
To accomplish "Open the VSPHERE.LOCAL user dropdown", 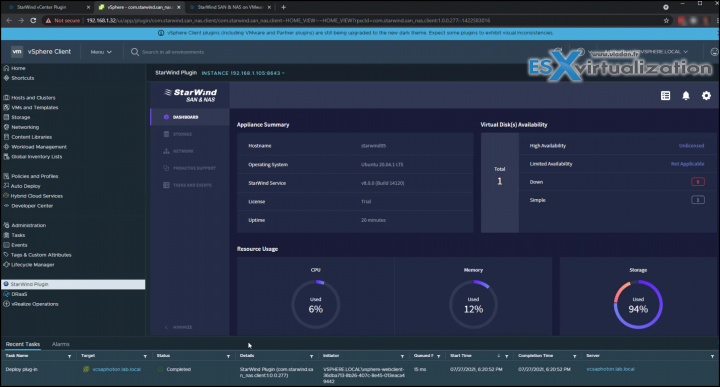I will point(645,52).
